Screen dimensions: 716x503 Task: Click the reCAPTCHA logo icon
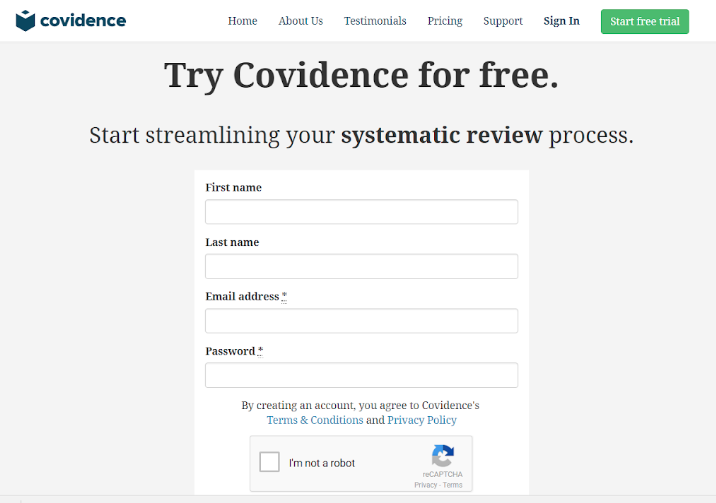point(442,456)
